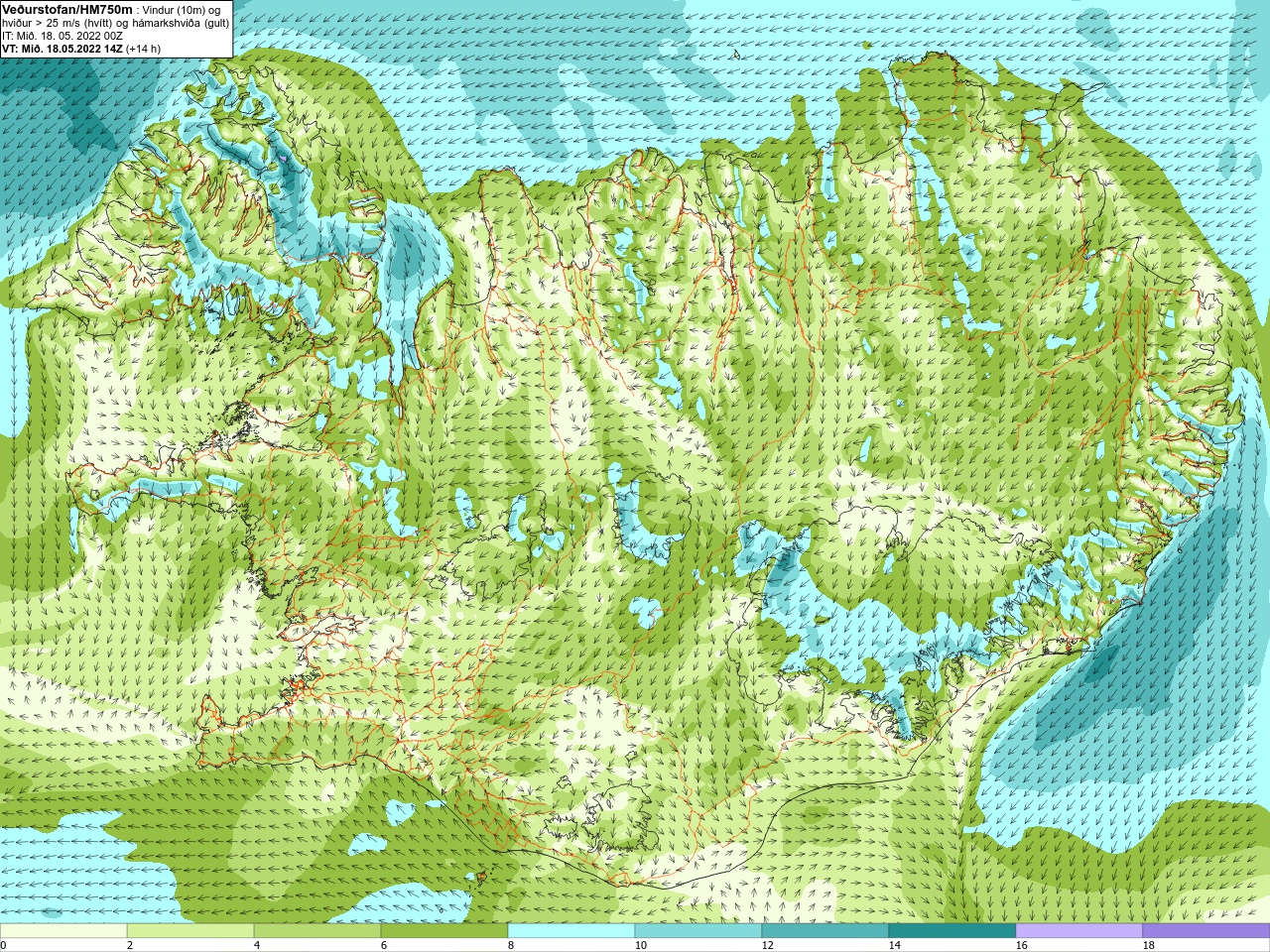Click the 8–10 m/s light cyan legend swatch

(x=571, y=931)
